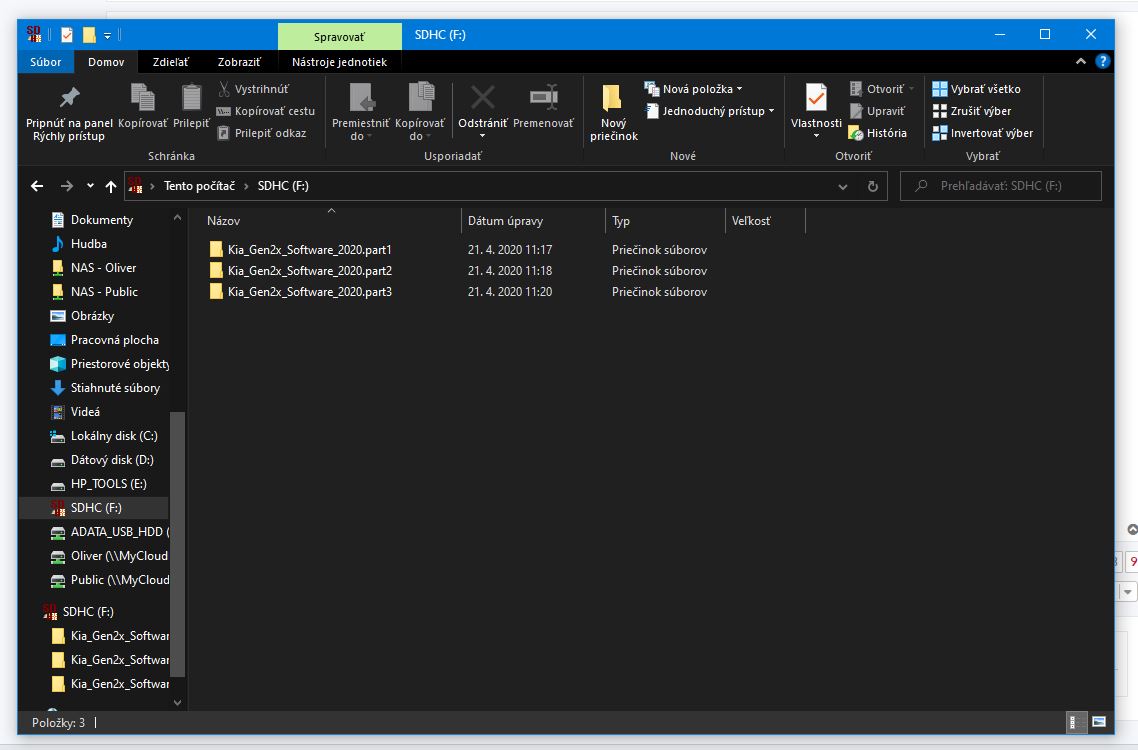
Task: Open Nástroje jednotiek tab
Action: 339,62
